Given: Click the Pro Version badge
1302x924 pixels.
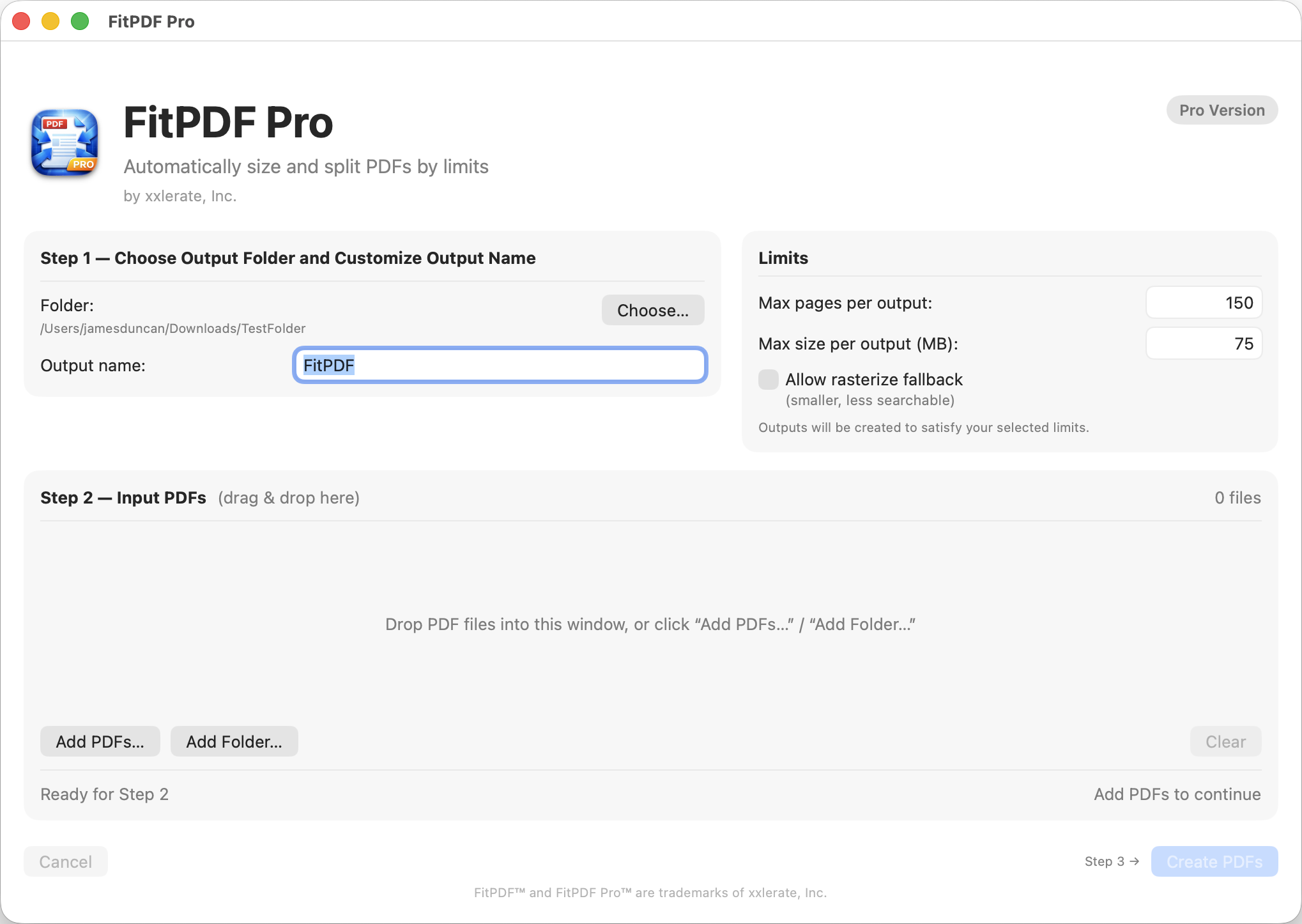Looking at the screenshot, I should (1222, 110).
